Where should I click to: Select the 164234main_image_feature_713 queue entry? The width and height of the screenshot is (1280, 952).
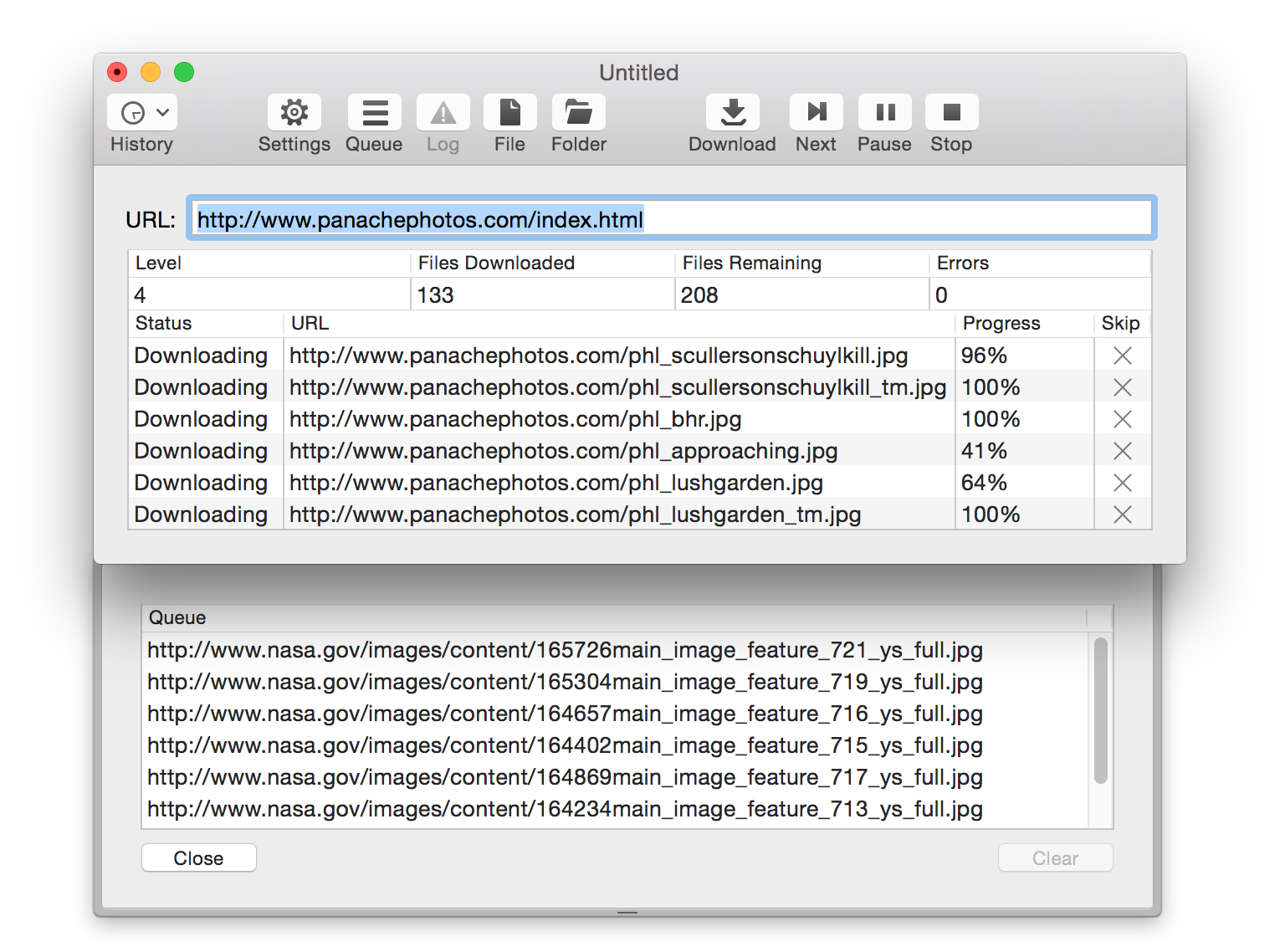pyautogui.click(x=565, y=809)
